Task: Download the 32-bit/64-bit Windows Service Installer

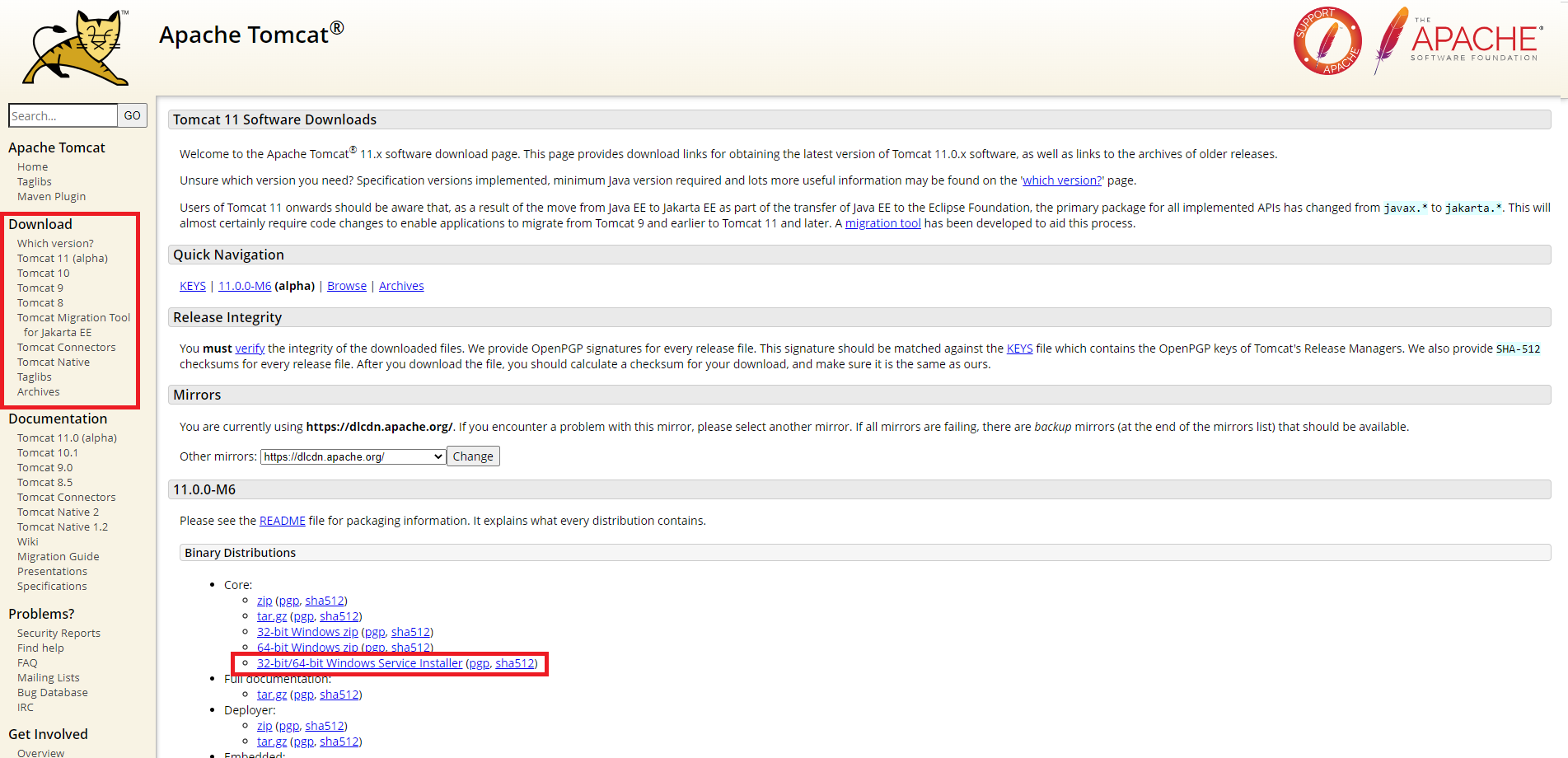Action: (x=359, y=662)
